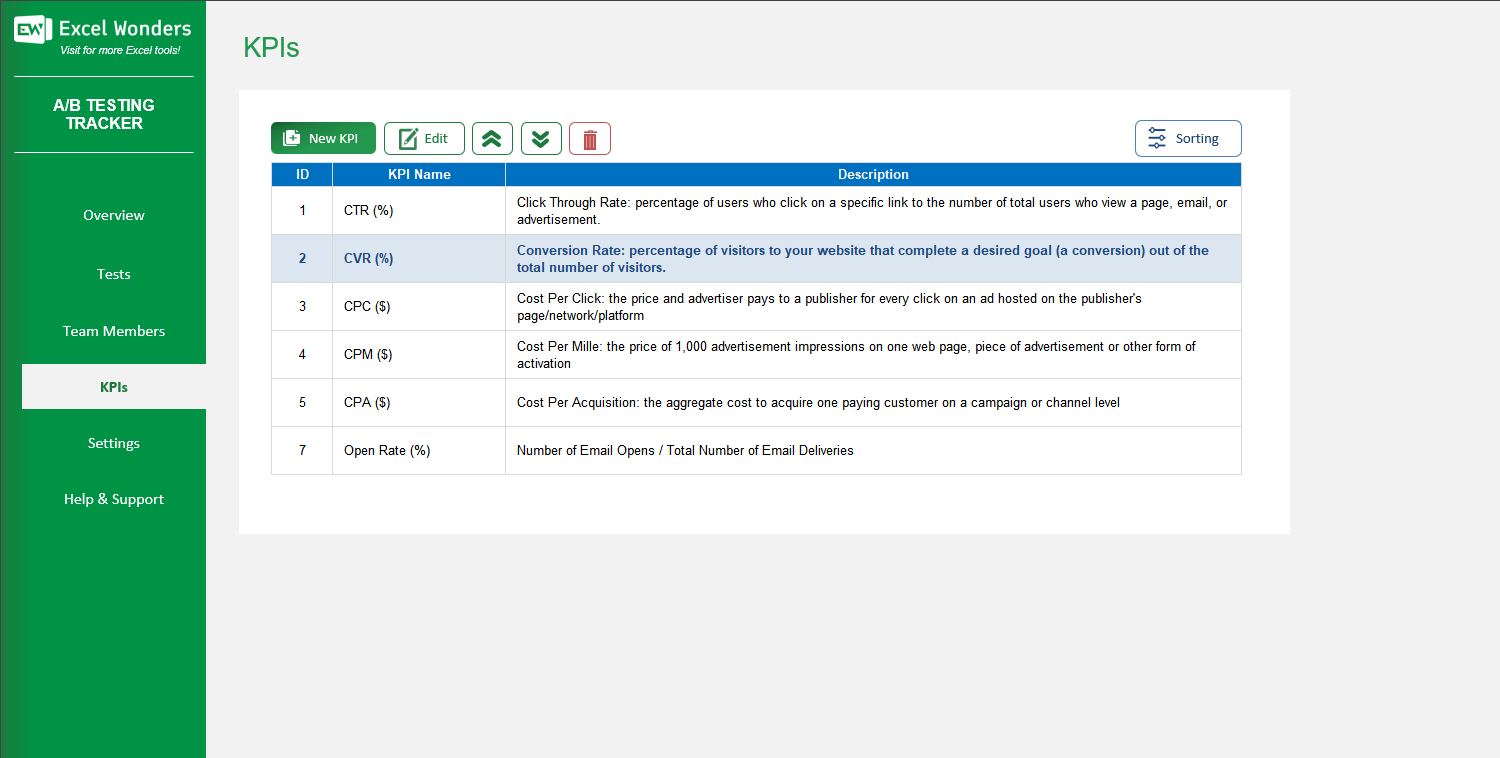Click the New KPI button
This screenshot has width=1500, height=758.
tap(322, 138)
